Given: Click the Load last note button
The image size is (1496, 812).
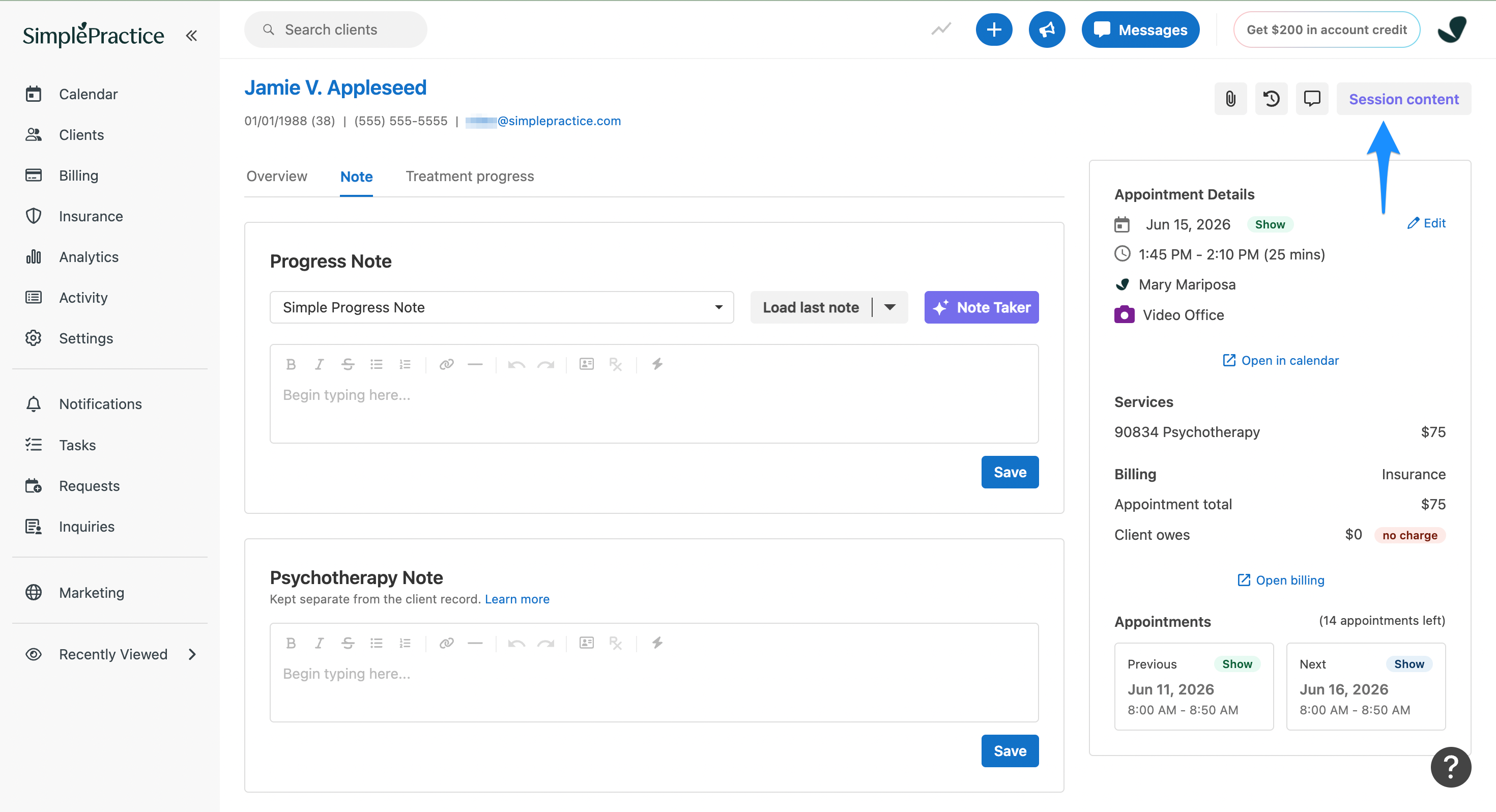Looking at the screenshot, I should click(x=811, y=307).
